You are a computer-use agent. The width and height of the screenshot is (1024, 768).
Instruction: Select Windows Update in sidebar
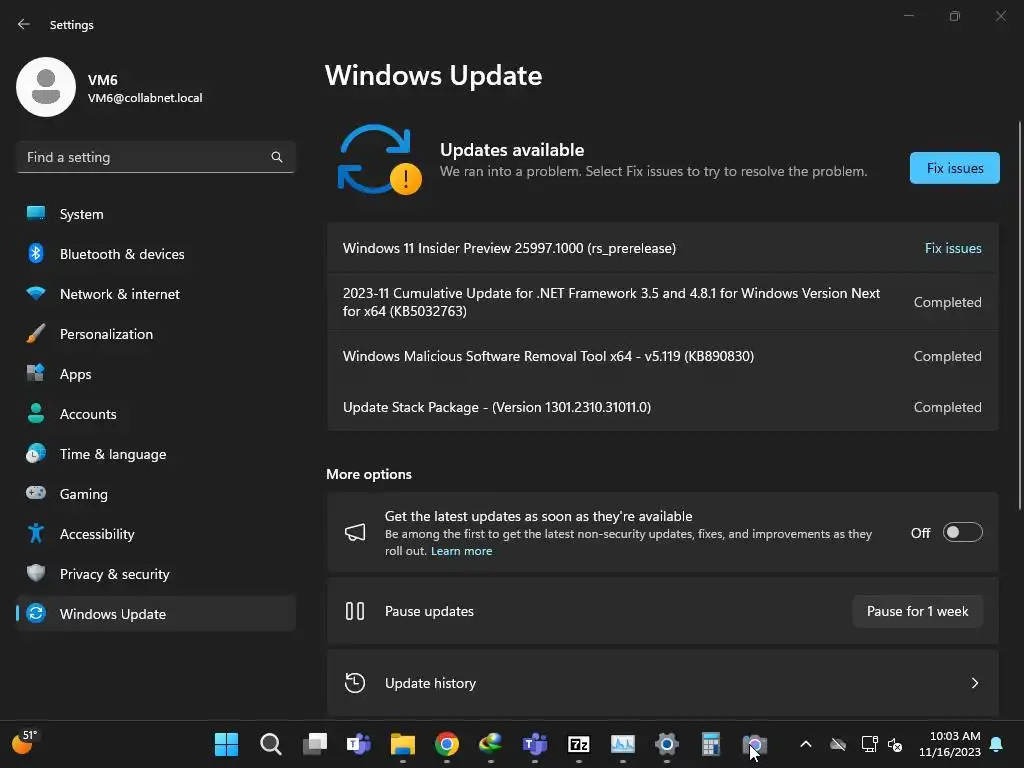point(156,614)
